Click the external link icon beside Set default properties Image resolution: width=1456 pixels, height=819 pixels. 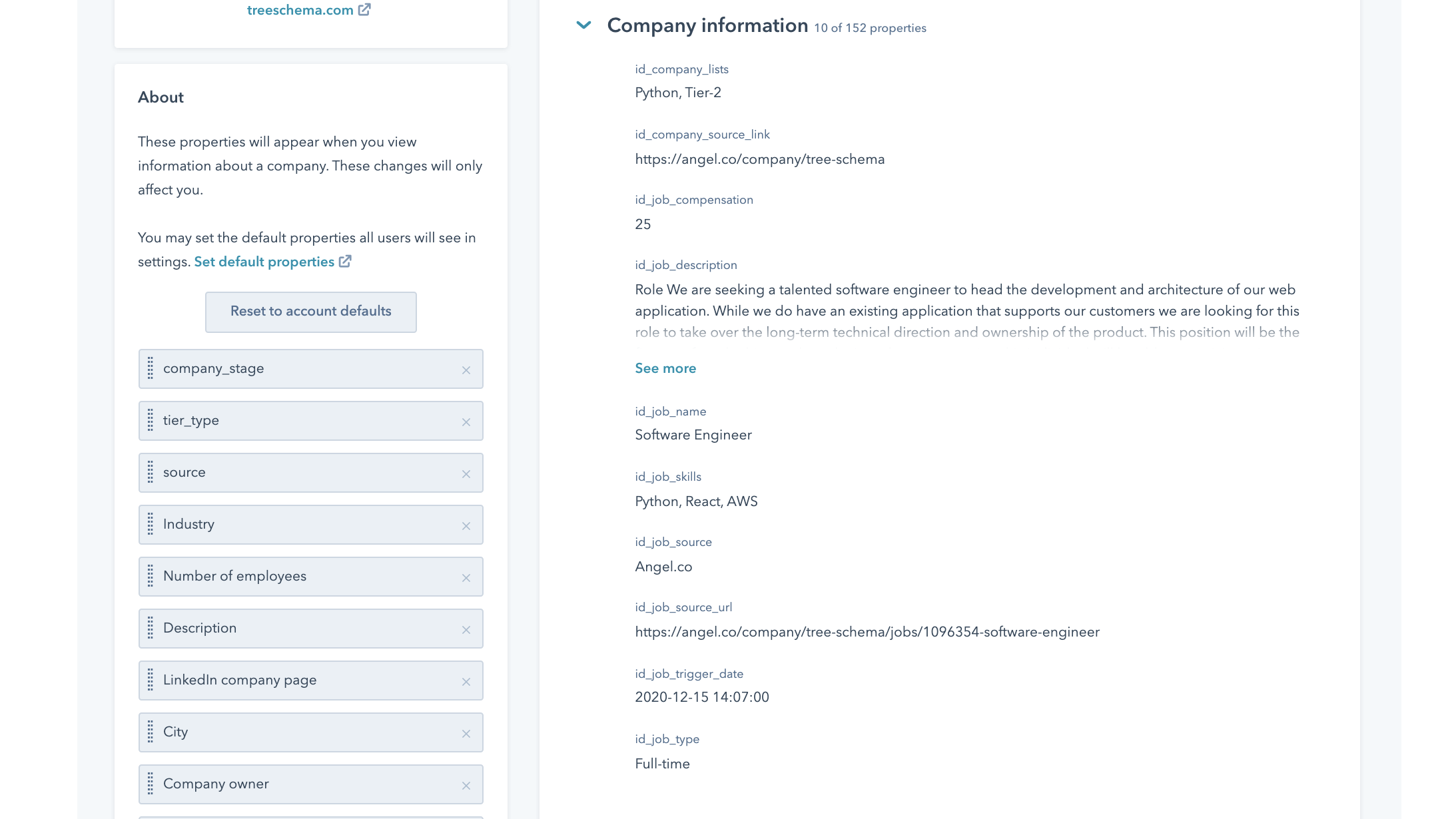pos(345,261)
